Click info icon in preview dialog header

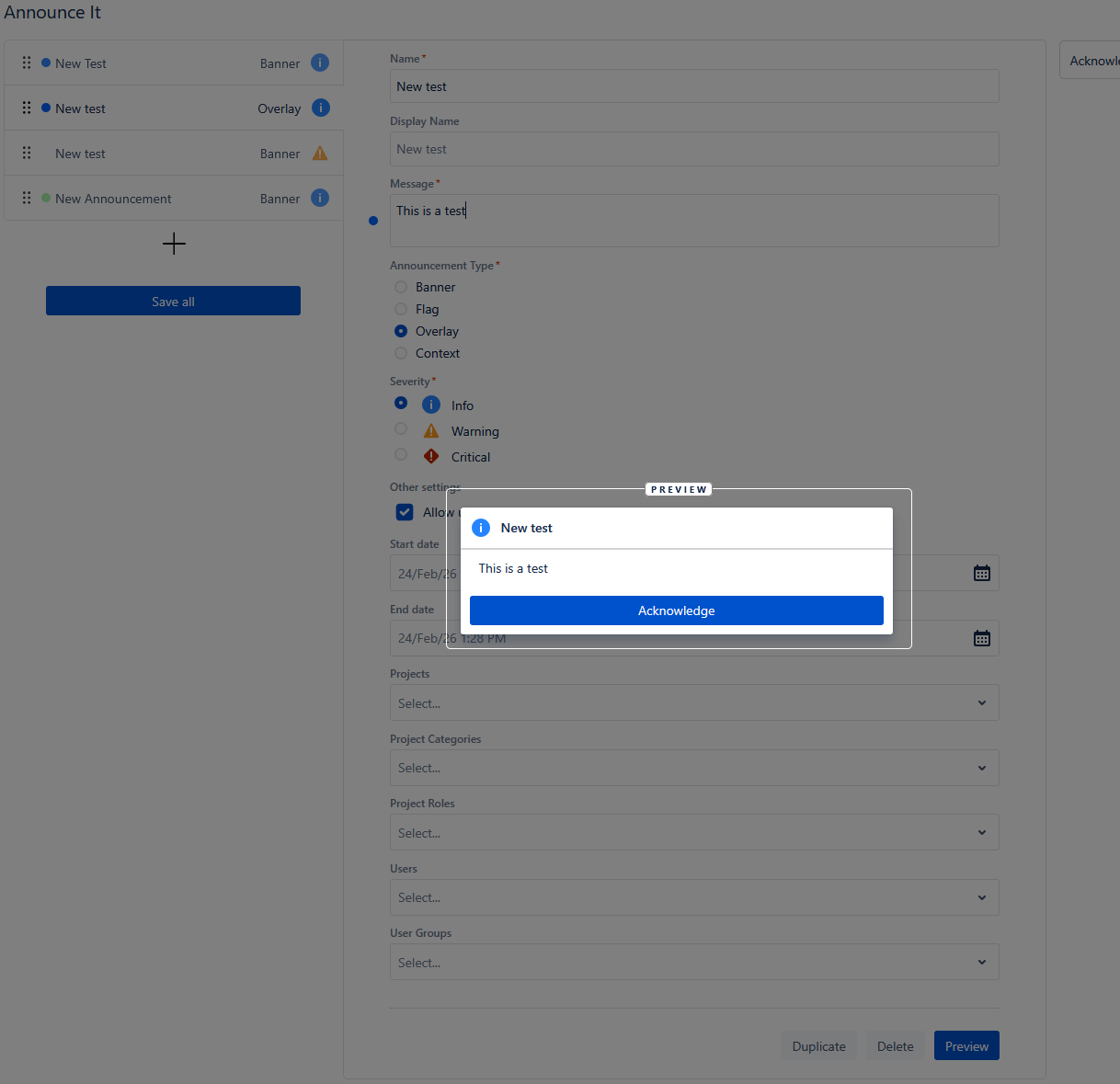click(x=481, y=528)
